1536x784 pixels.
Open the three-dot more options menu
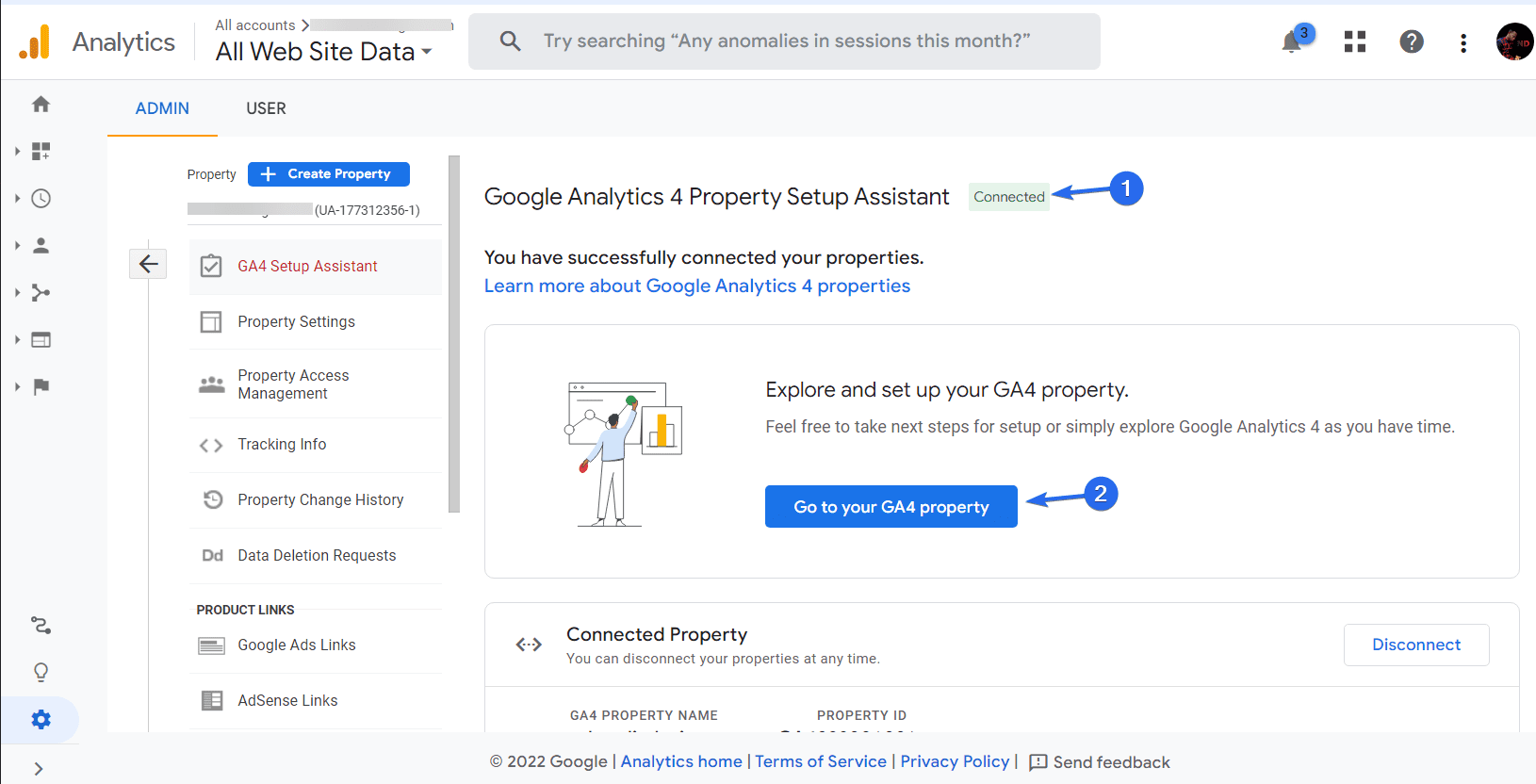[x=1463, y=42]
